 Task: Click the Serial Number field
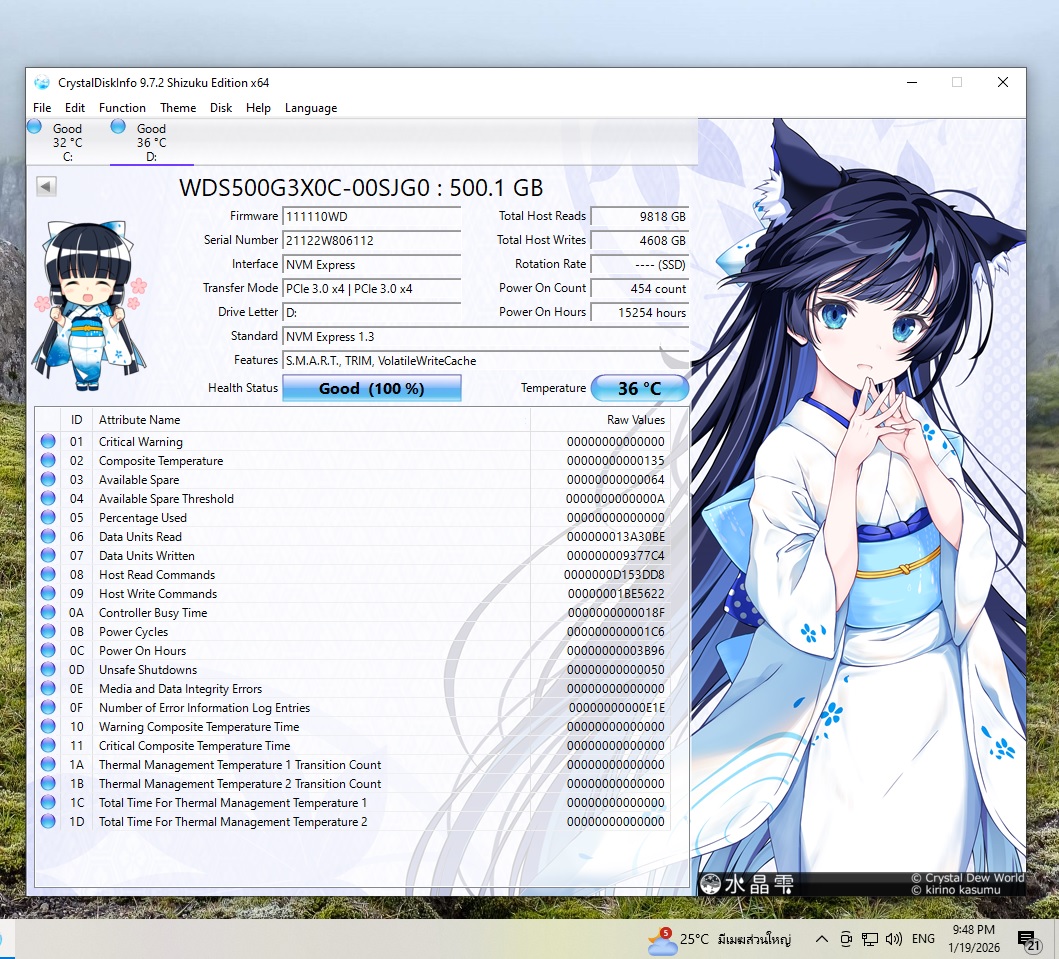371,241
